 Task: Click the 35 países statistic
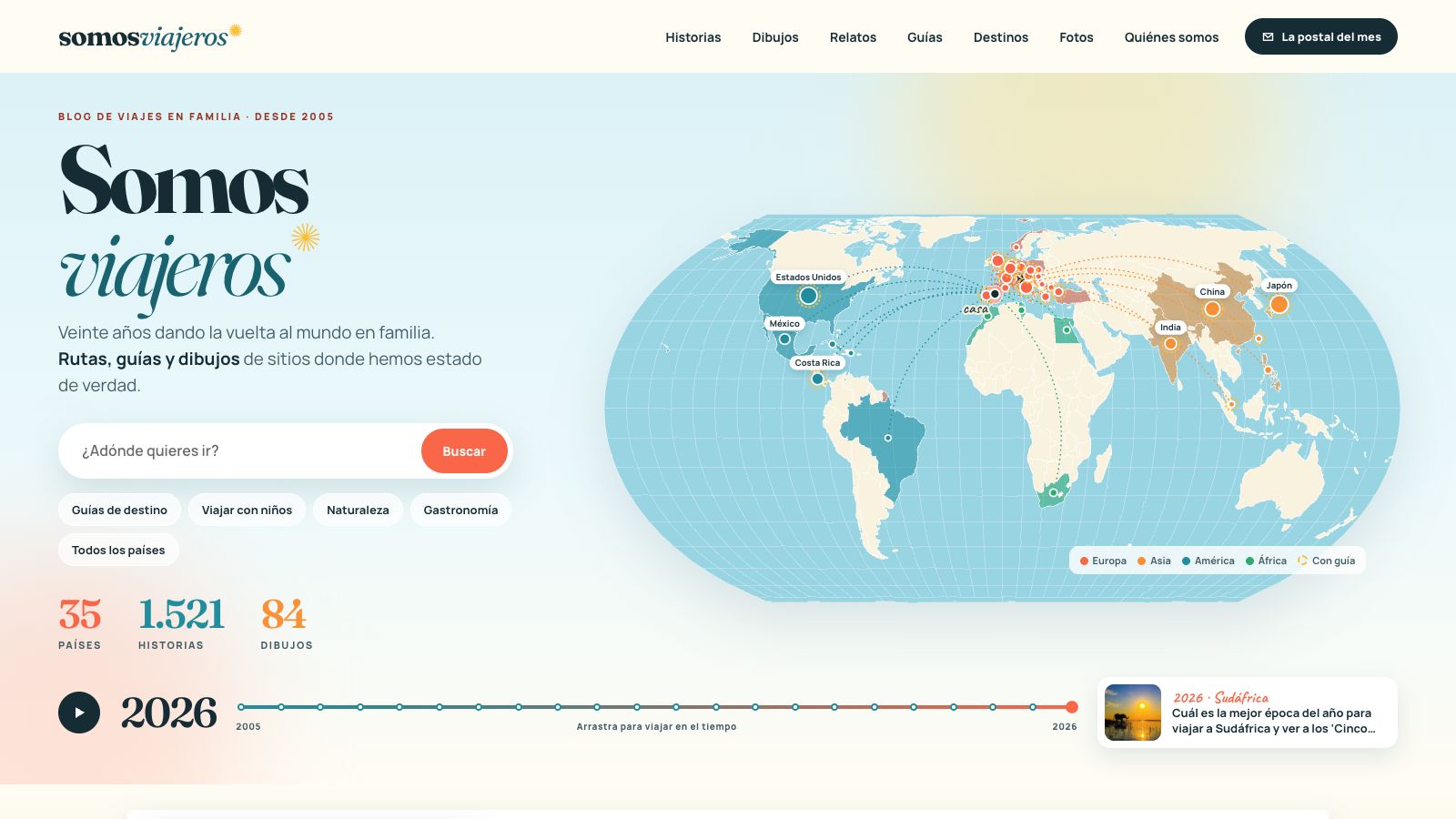pyautogui.click(x=80, y=623)
